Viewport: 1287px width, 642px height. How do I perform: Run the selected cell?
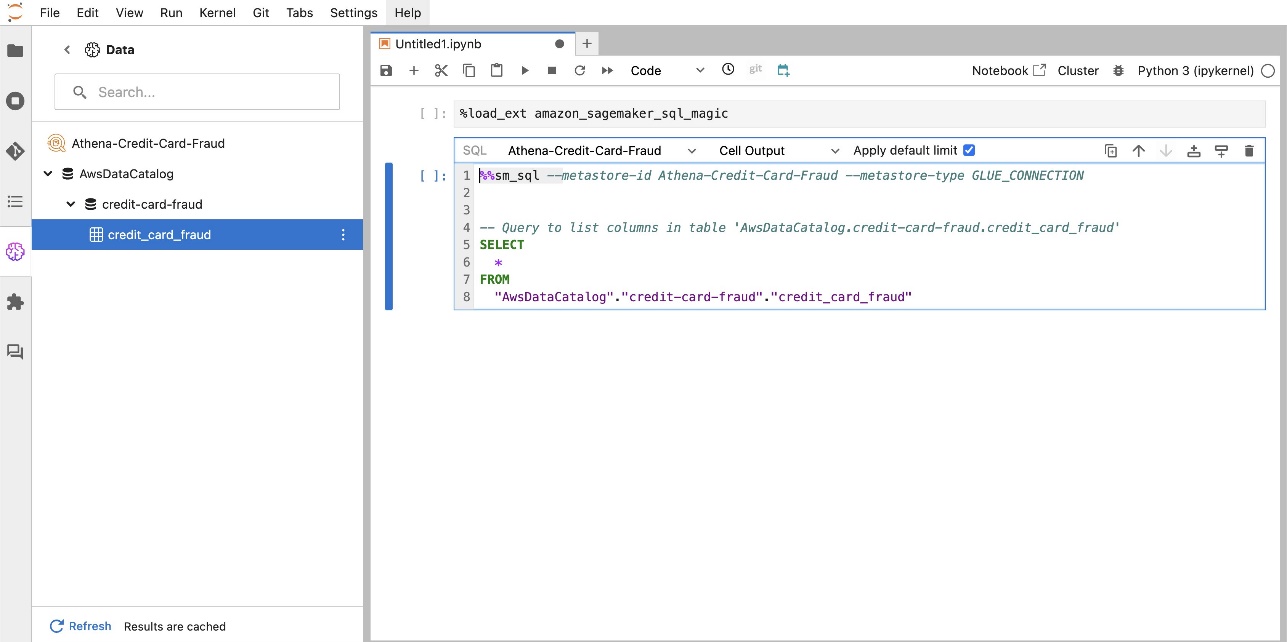click(x=524, y=70)
